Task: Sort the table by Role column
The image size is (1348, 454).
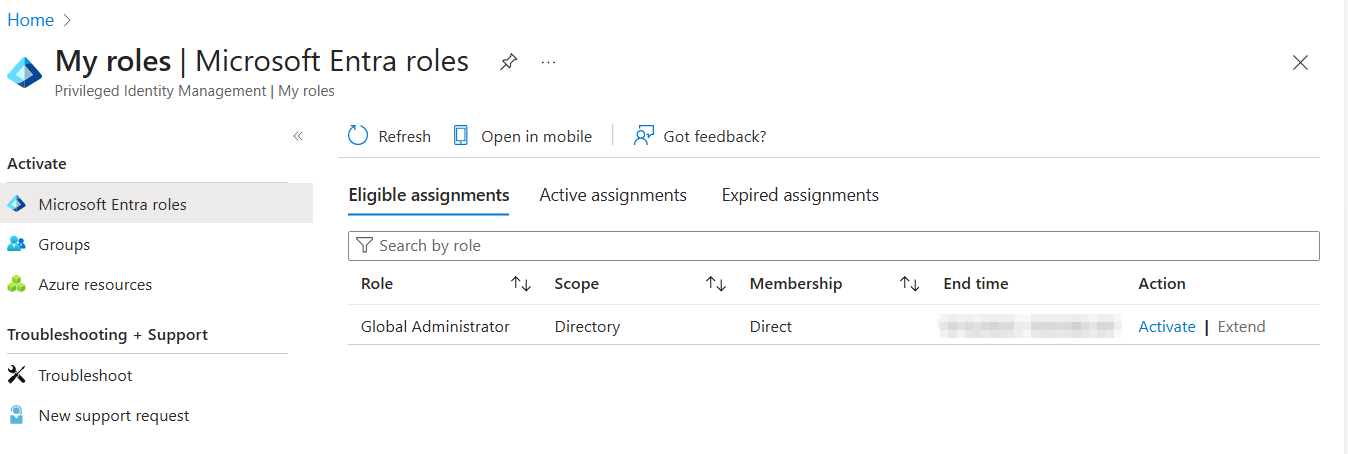Action: tap(521, 284)
